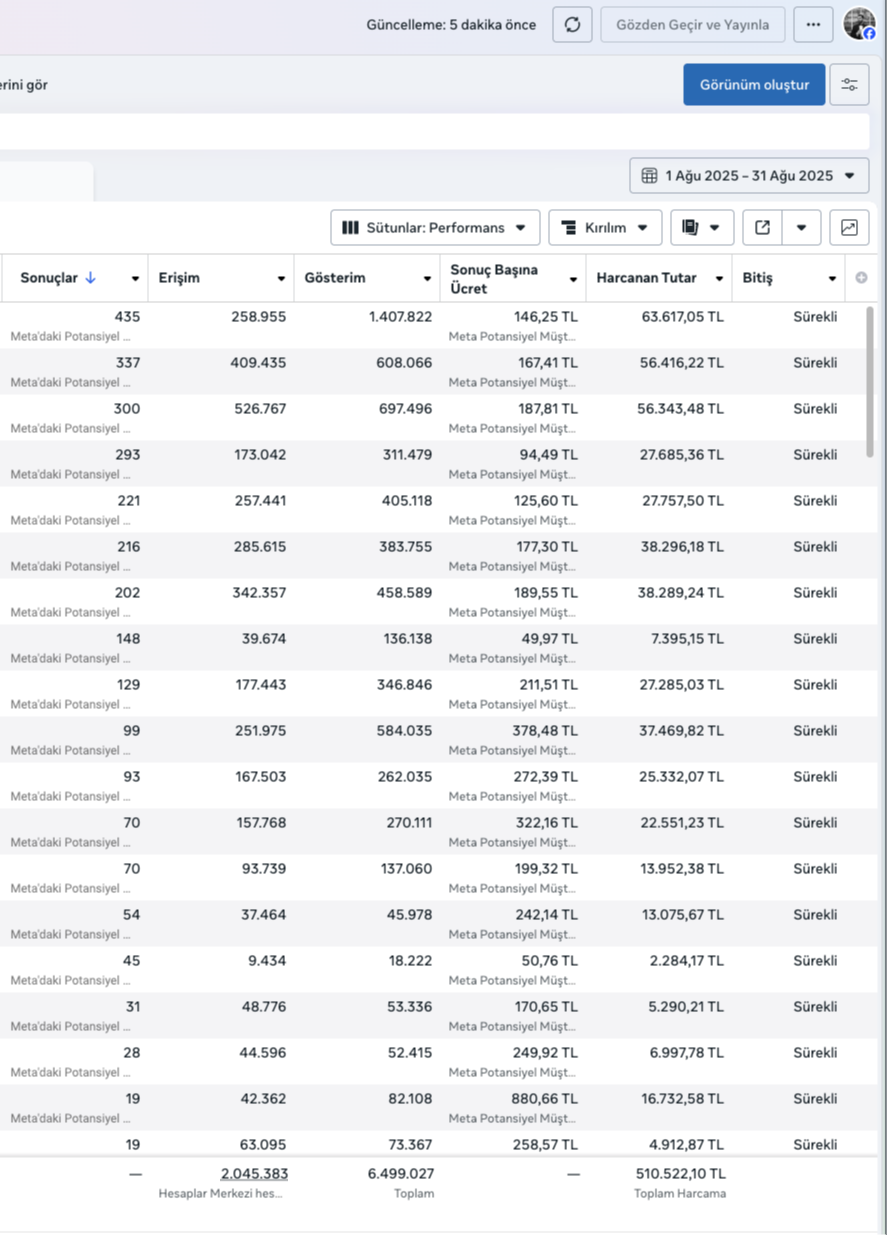Open Erişim column options arrow
Screen dimensions: 887x1235
tap(281, 279)
